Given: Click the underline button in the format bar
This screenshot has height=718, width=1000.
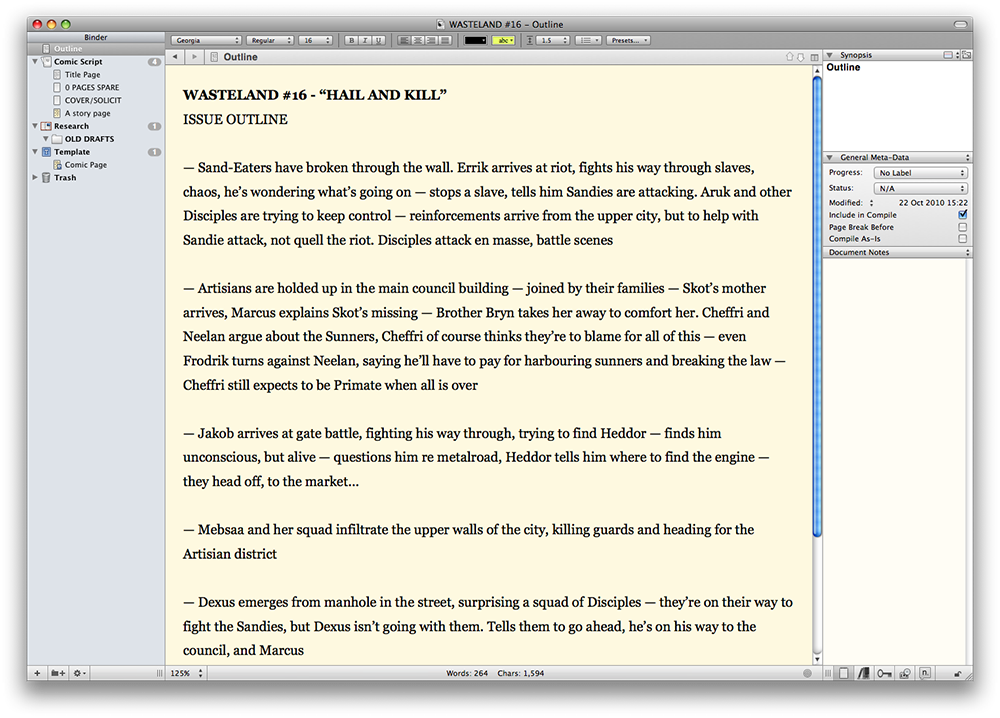Looking at the screenshot, I should [378, 41].
